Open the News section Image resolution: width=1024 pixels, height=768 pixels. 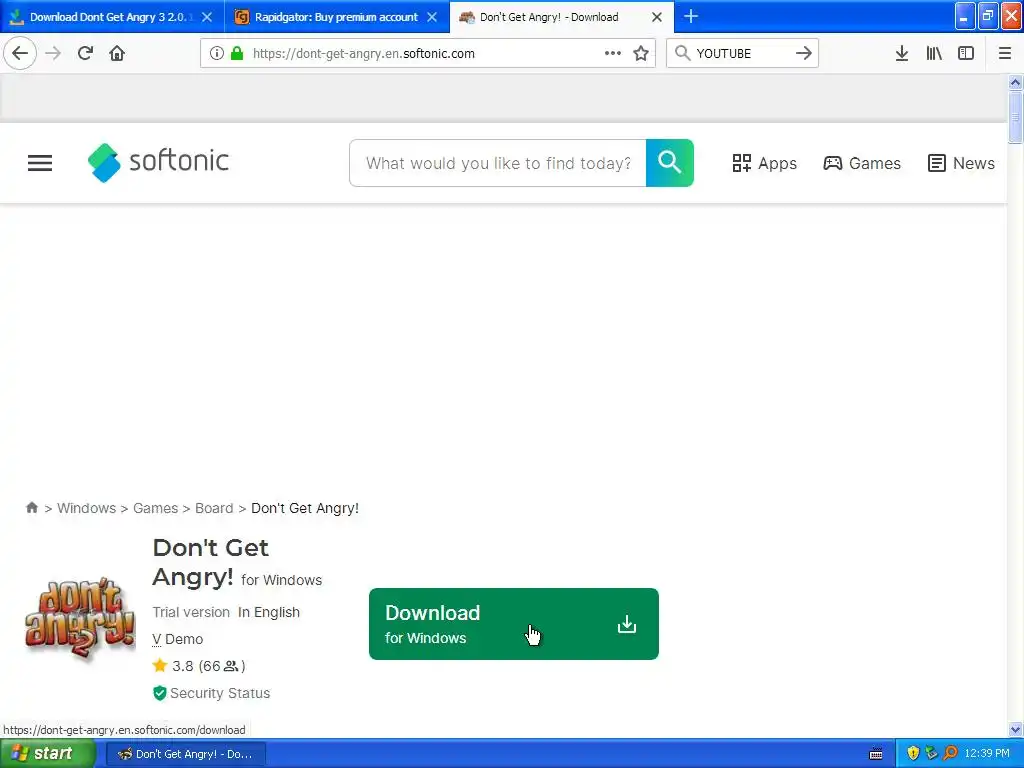[x=961, y=163]
